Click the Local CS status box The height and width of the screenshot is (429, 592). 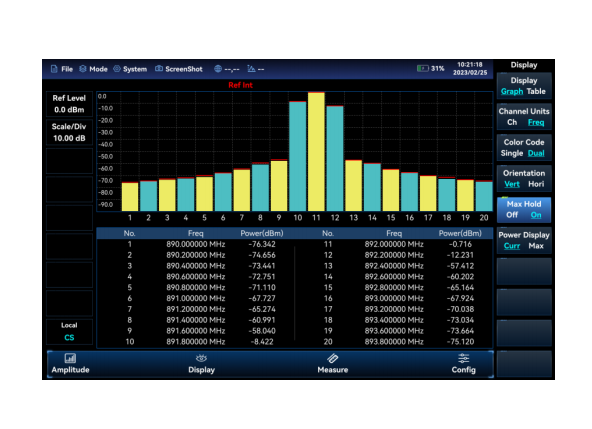pos(69,332)
